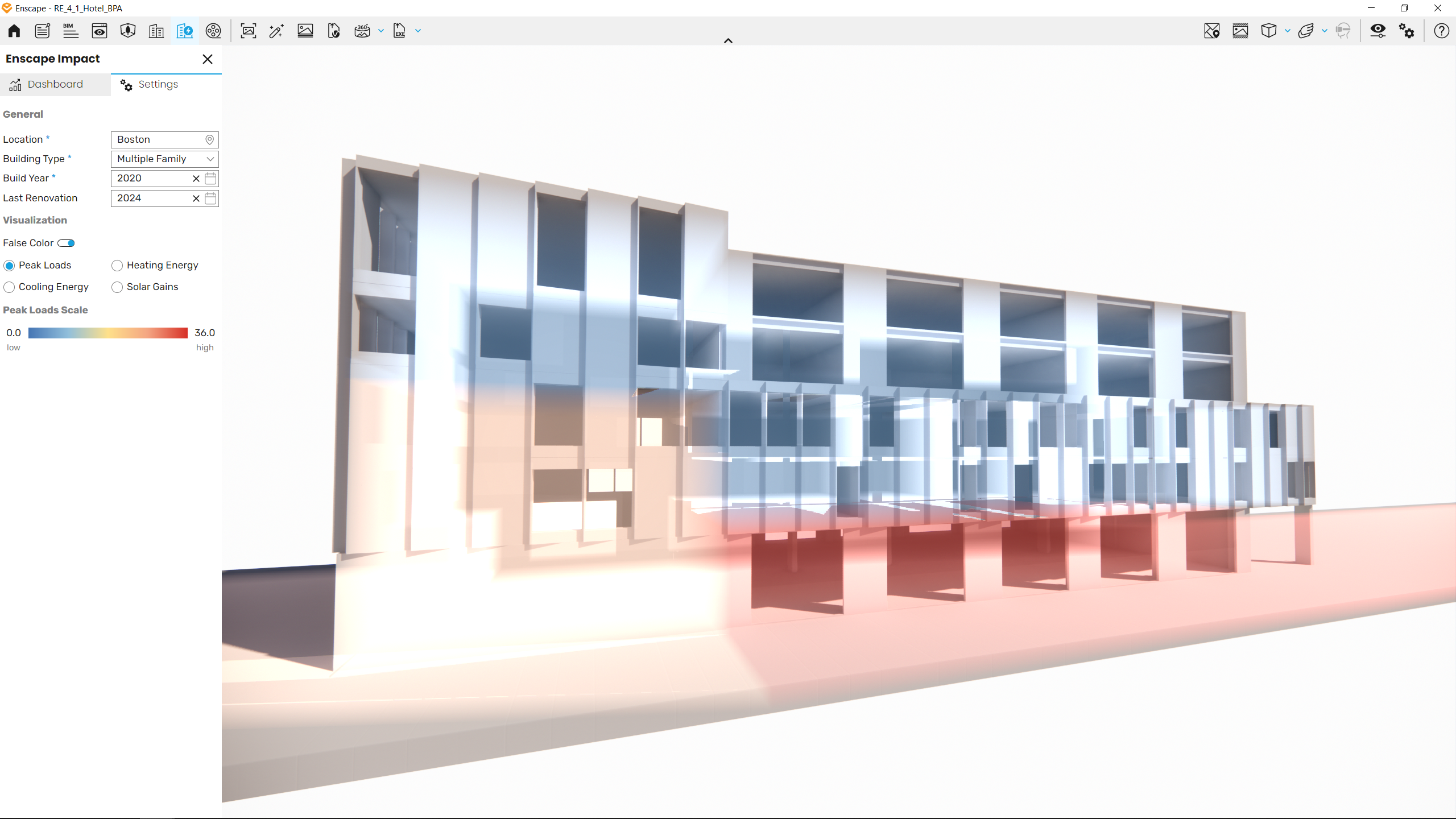Viewport: 1456px width, 819px height.
Task: Click the Last Renovation input field
Action: pyautogui.click(x=164, y=198)
